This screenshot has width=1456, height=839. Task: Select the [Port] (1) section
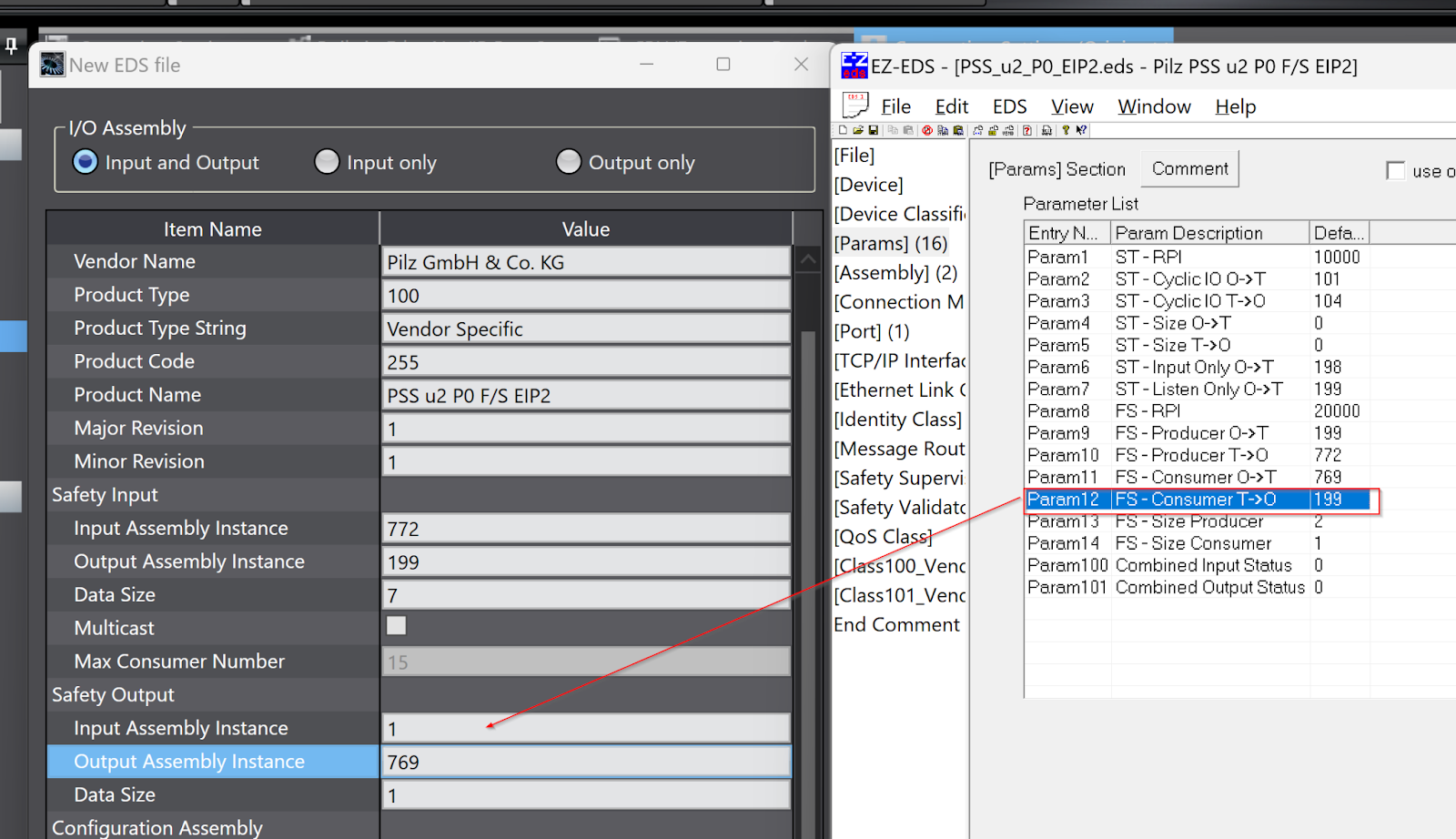(x=872, y=331)
